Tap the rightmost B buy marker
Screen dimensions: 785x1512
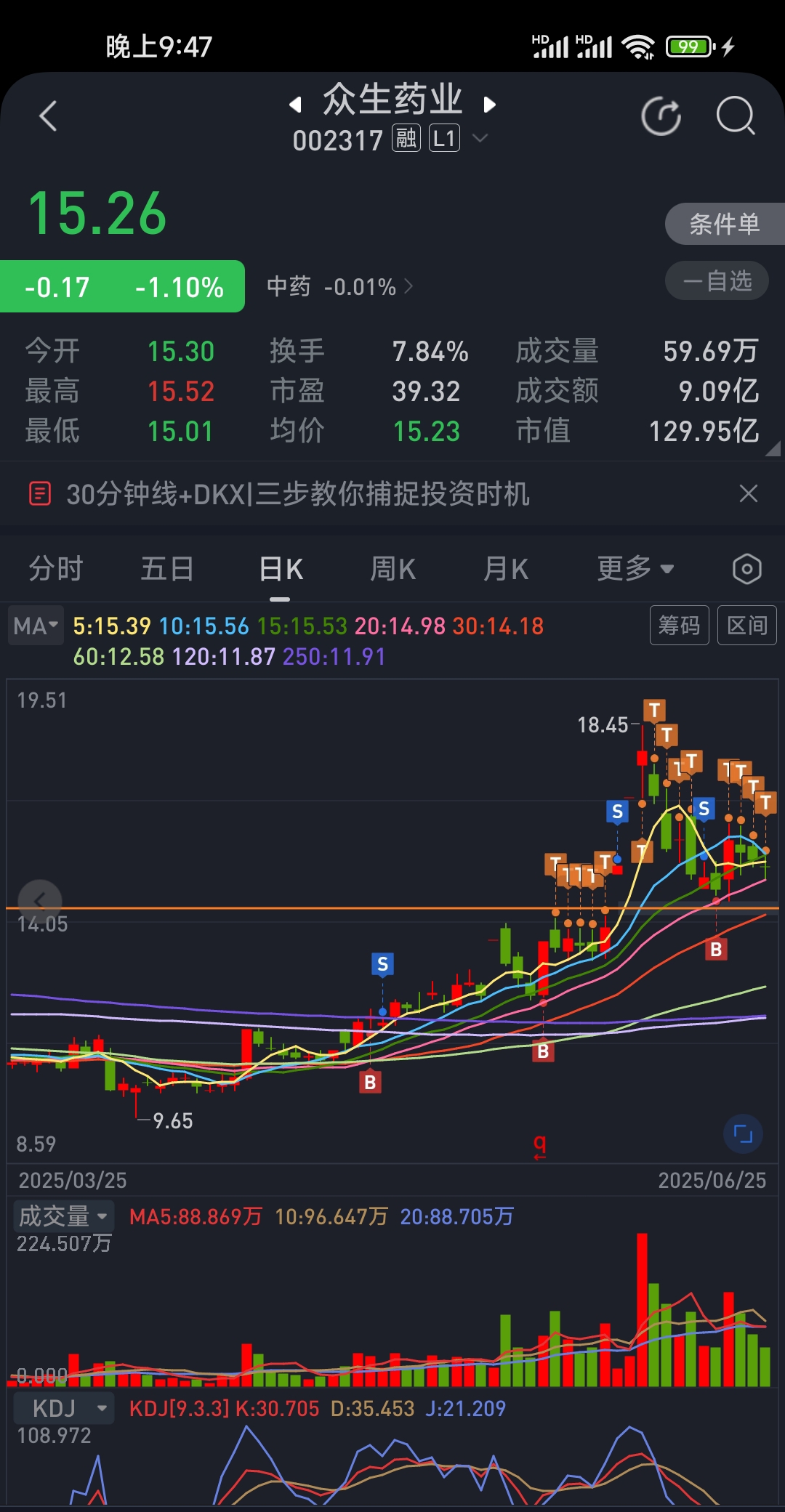(716, 949)
